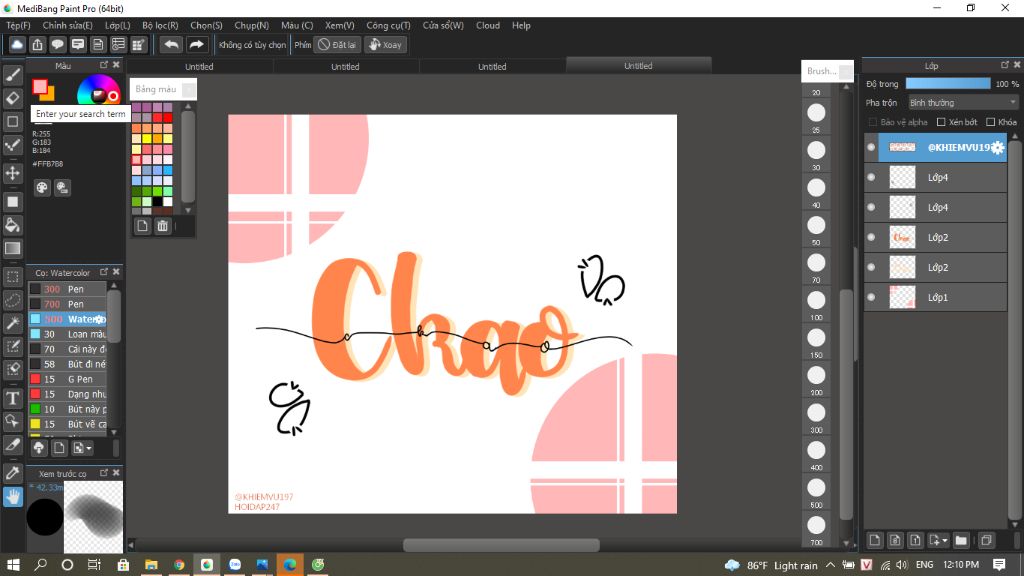Open the Không có tùy chọn dropdown
This screenshot has height=576, width=1024.
click(252, 44)
